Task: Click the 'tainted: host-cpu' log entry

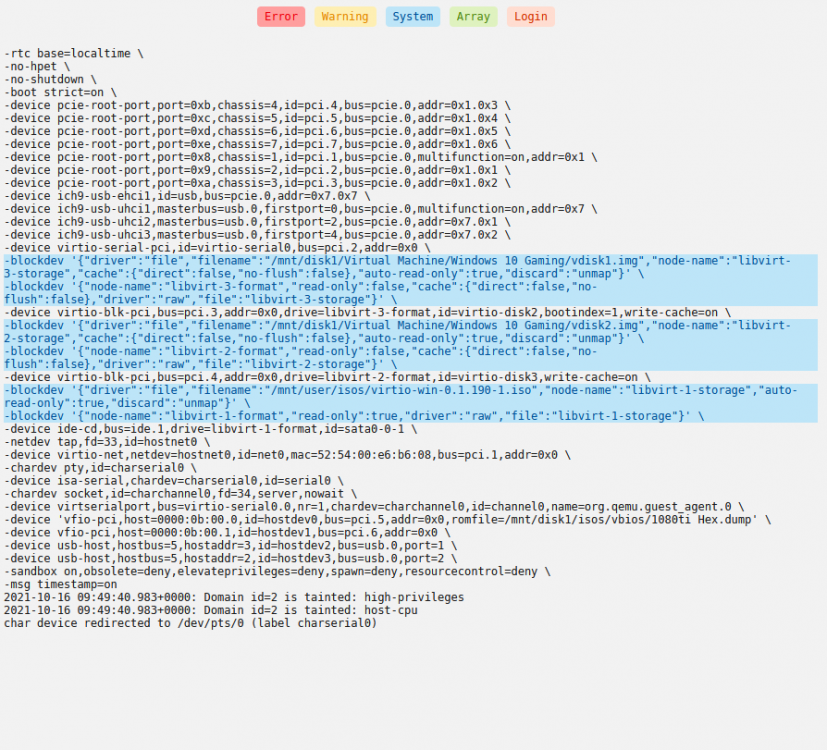Action: click(211, 610)
